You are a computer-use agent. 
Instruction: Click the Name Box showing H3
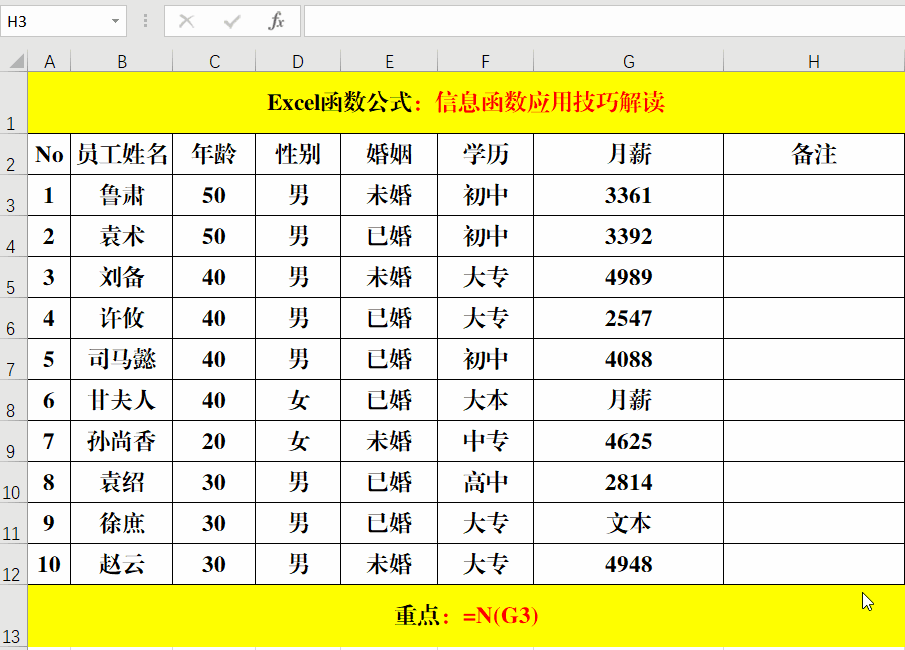point(55,21)
